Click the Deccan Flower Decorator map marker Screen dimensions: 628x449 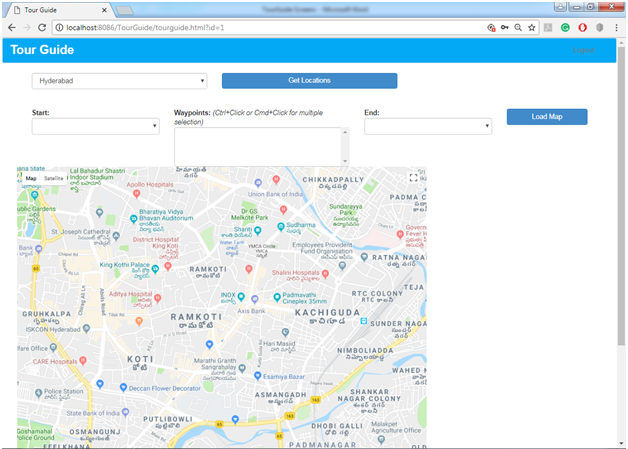coord(123,387)
